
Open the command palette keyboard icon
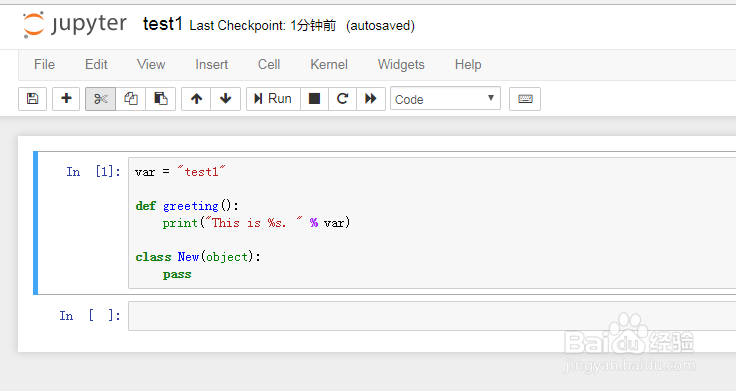click(x=525, y=99)
